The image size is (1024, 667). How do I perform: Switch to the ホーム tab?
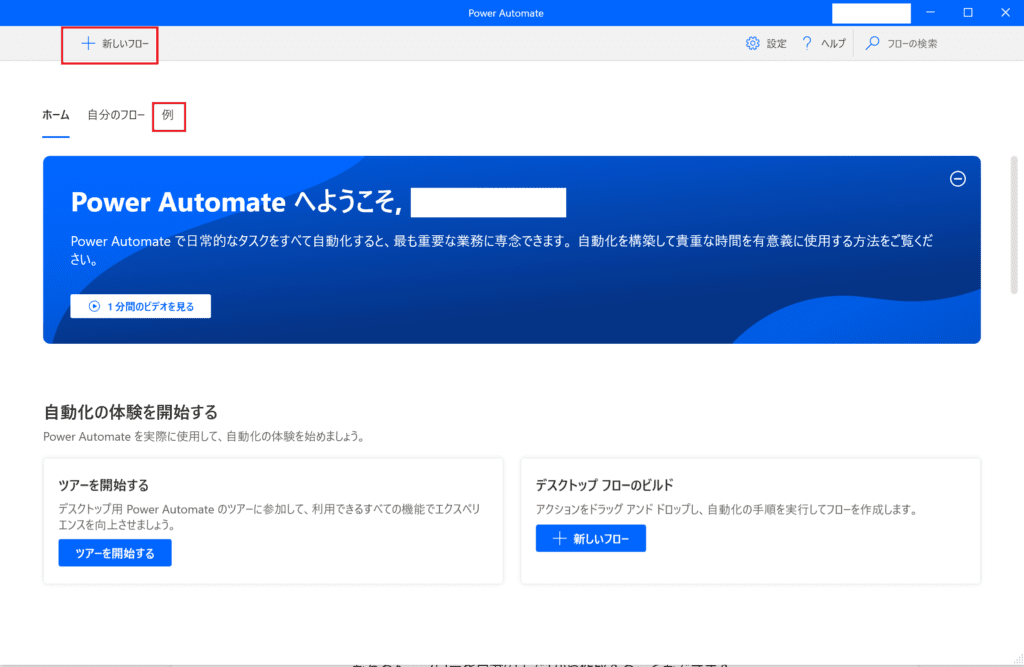pyautogui.click(x=56, y=115)
